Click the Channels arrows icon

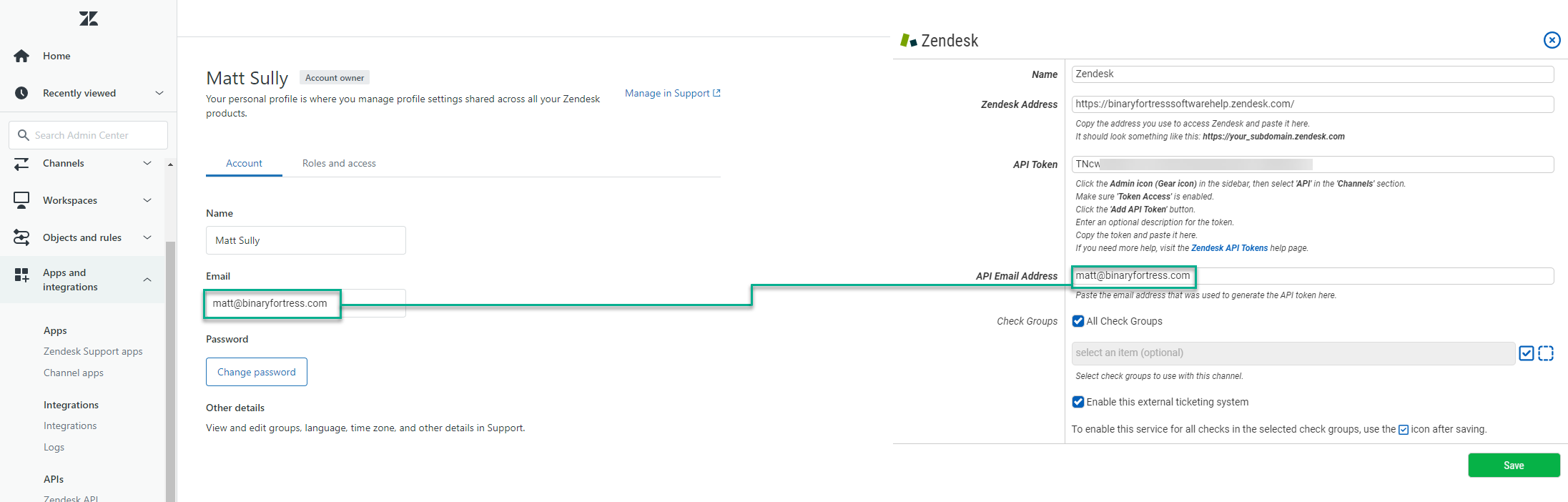point(21,164)
